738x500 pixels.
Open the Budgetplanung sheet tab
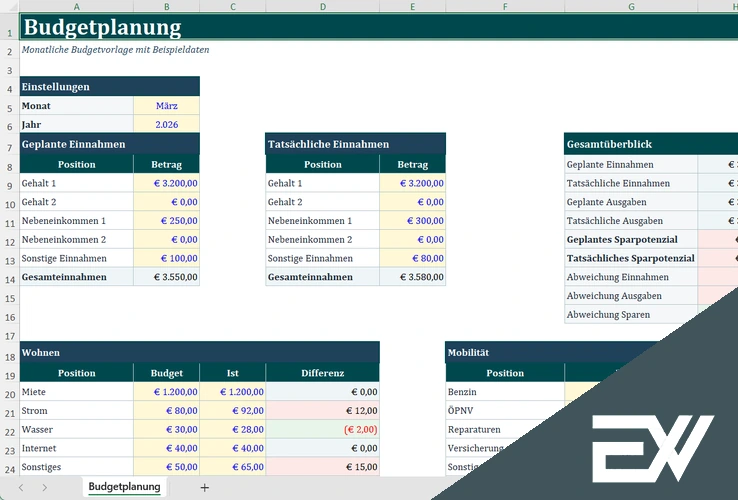tap(124, 487)
